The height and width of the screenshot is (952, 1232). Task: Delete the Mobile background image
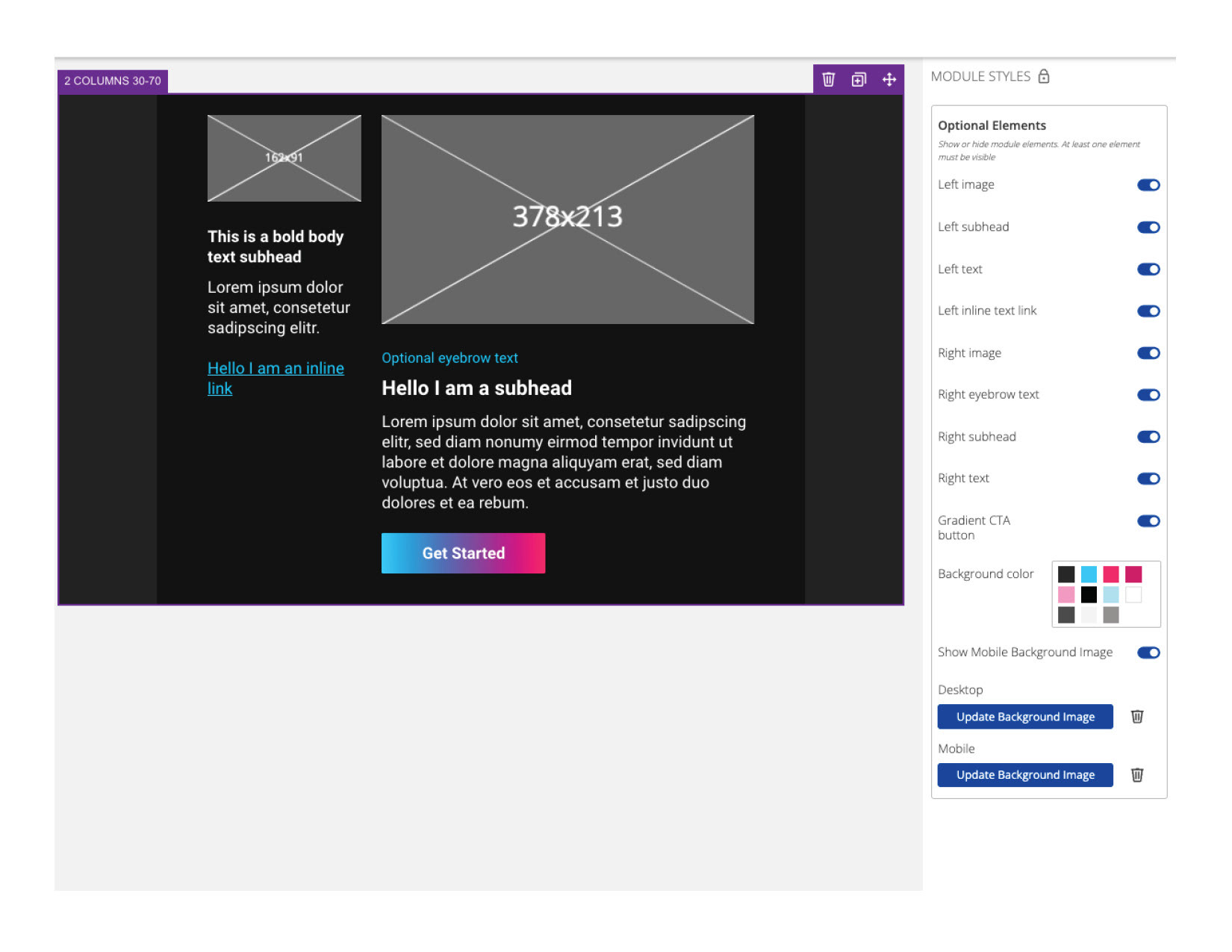[1136, 775]
